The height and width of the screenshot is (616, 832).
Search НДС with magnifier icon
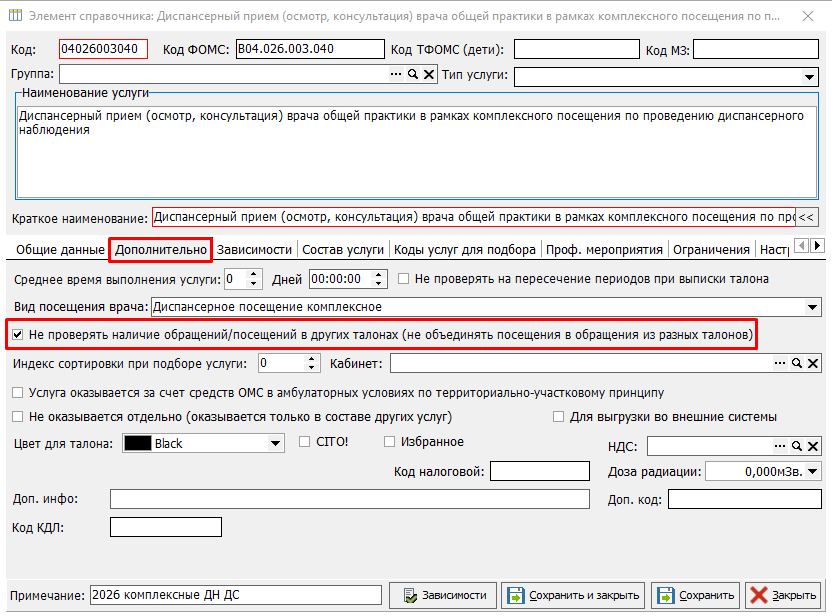[796, 446]
